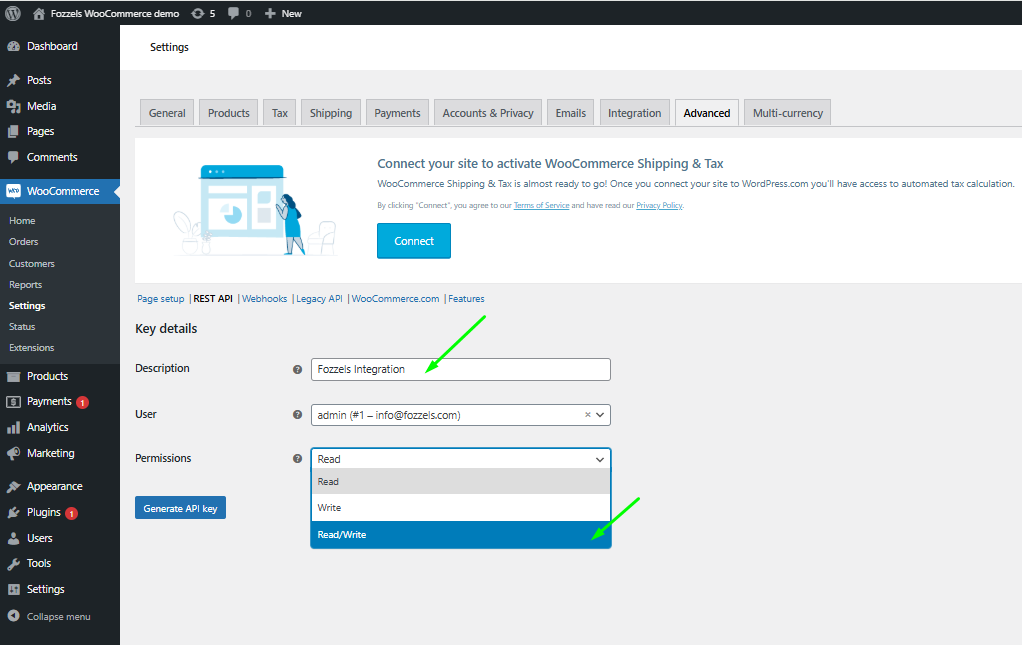
Task: Open the General settings tab
Action: coord(167,113)
